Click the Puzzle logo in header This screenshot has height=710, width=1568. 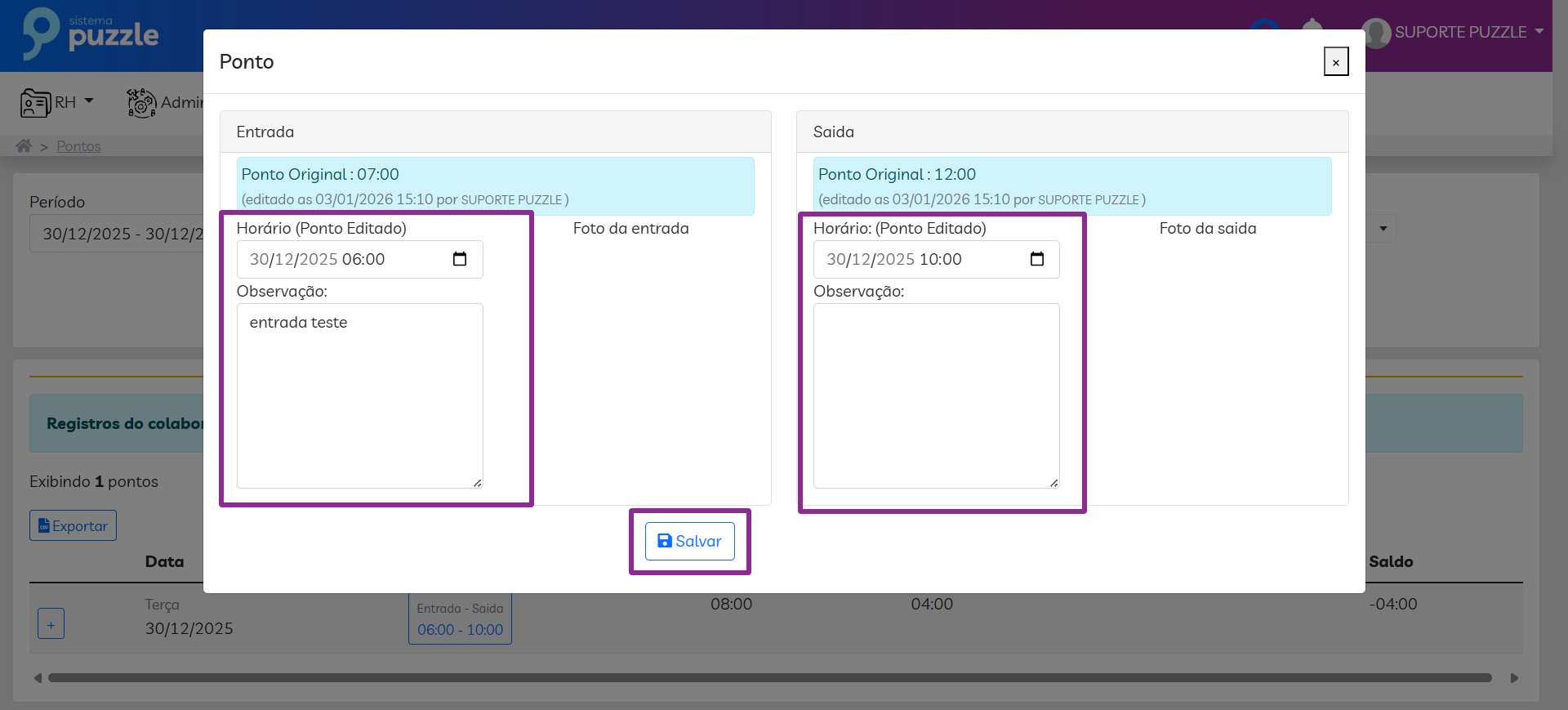[x=91, y=34]
